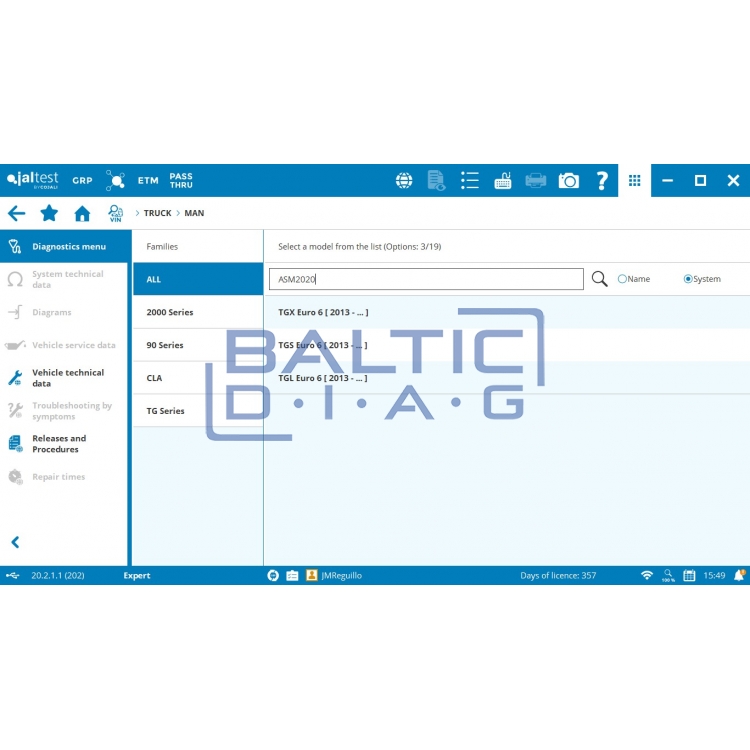Open PASS THRU mode
The width and height of the screenshot is (750, 750).
coord(181,180)
